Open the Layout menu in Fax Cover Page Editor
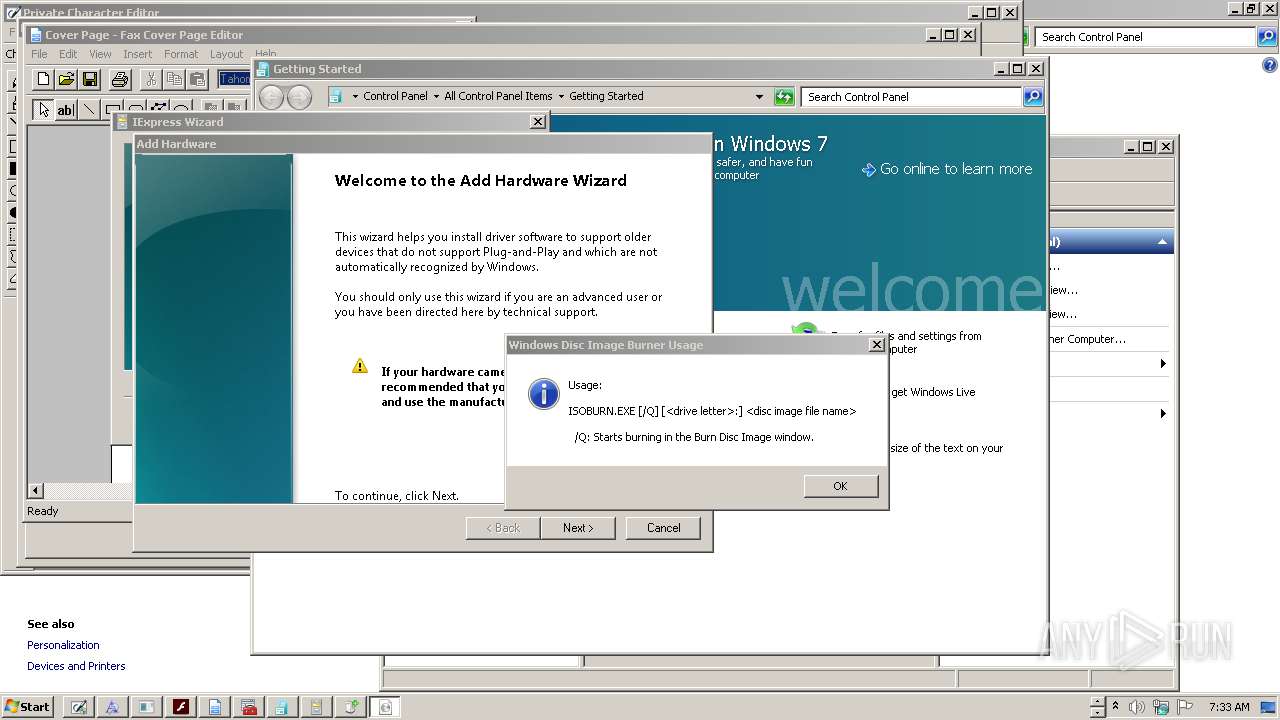The image size is (1280, 720). 226,54
